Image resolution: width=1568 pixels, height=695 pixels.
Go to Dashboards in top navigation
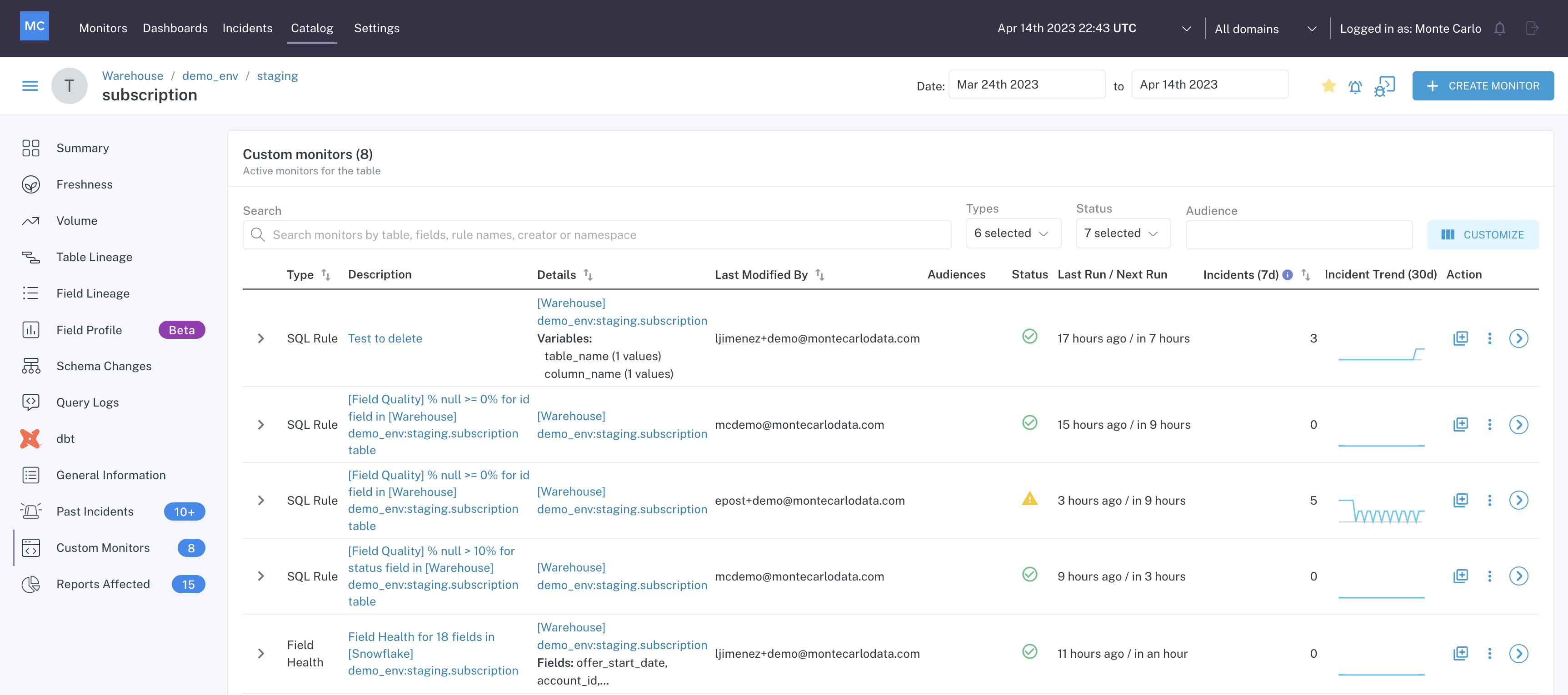coord(175,28)
